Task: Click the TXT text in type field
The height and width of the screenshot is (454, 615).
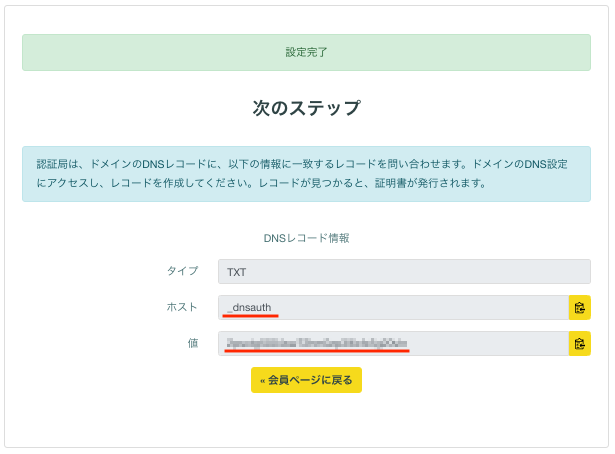Action: [237, 272]
